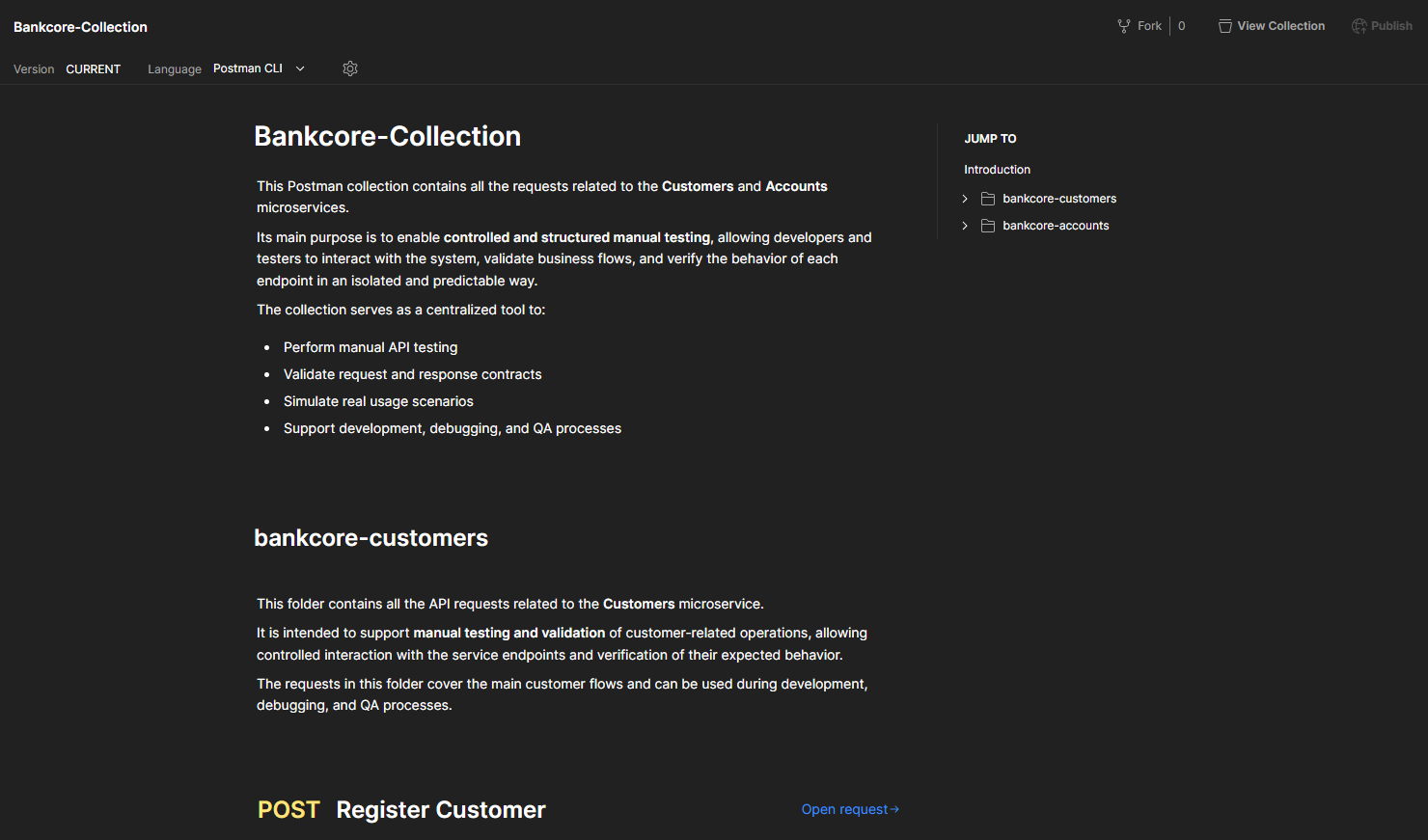Select bankcore-accounts in the sidebar tree
Screen dimensions: 1428x840
(x=1055, y=225)
